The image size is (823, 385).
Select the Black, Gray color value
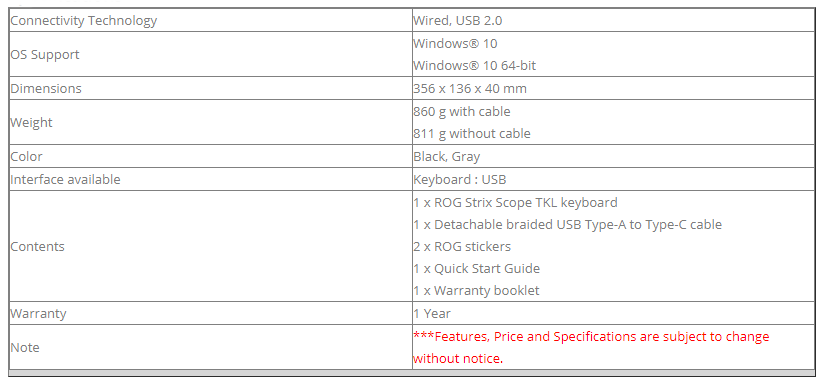coord(447,156)
